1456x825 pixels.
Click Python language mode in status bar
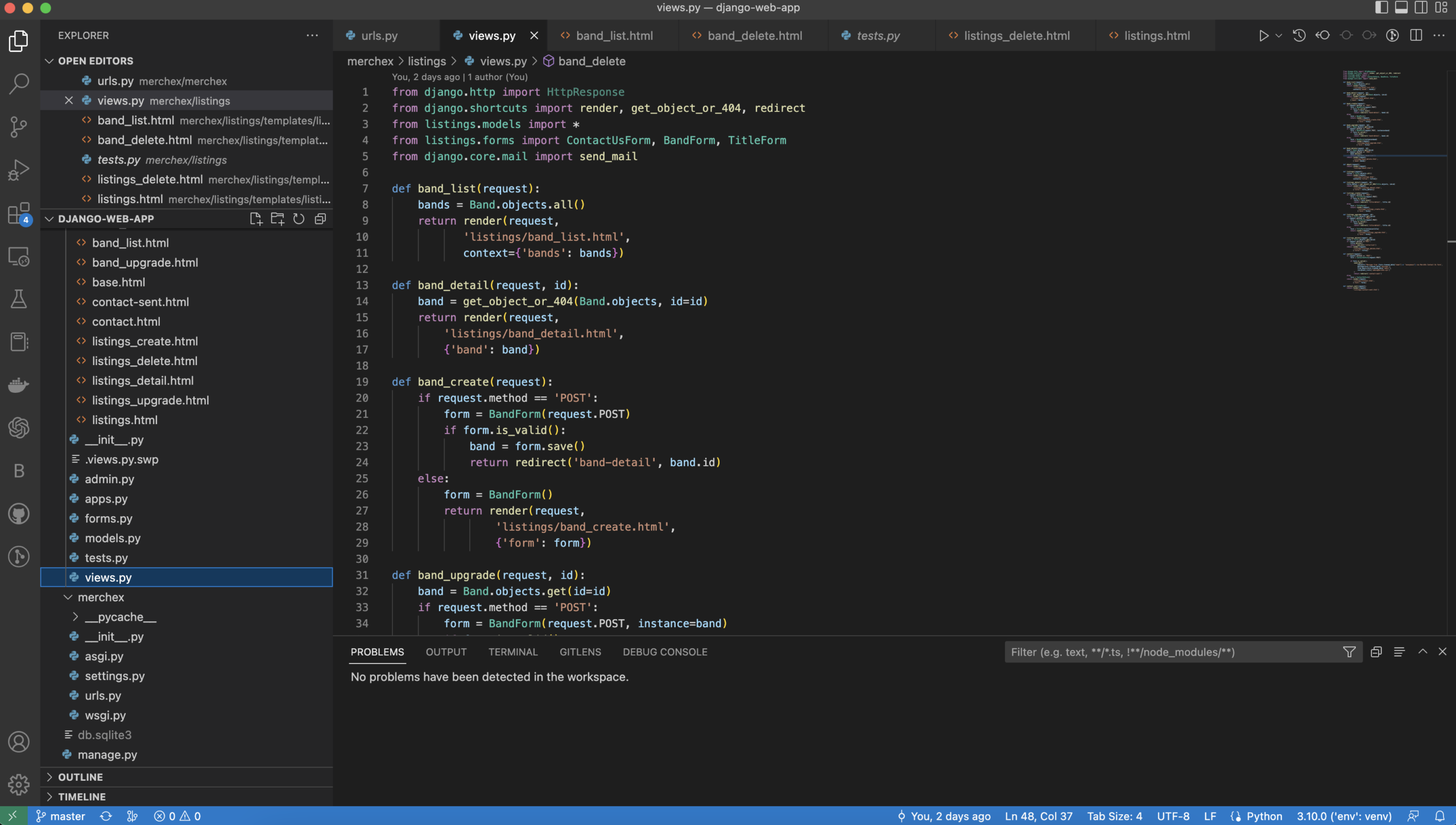[x=1264, y=816]
